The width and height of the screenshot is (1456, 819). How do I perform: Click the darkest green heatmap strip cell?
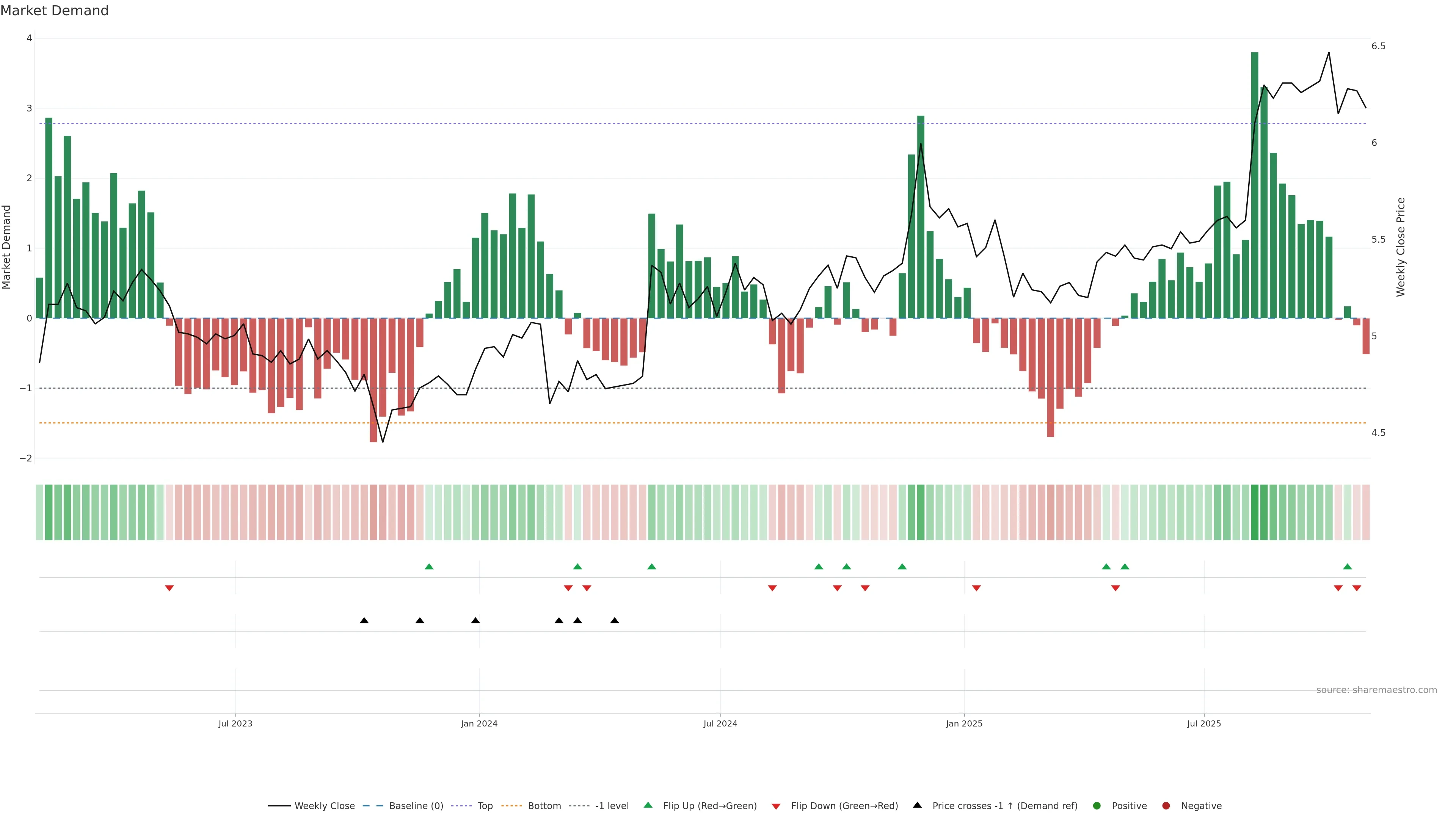click(1255, 512)
